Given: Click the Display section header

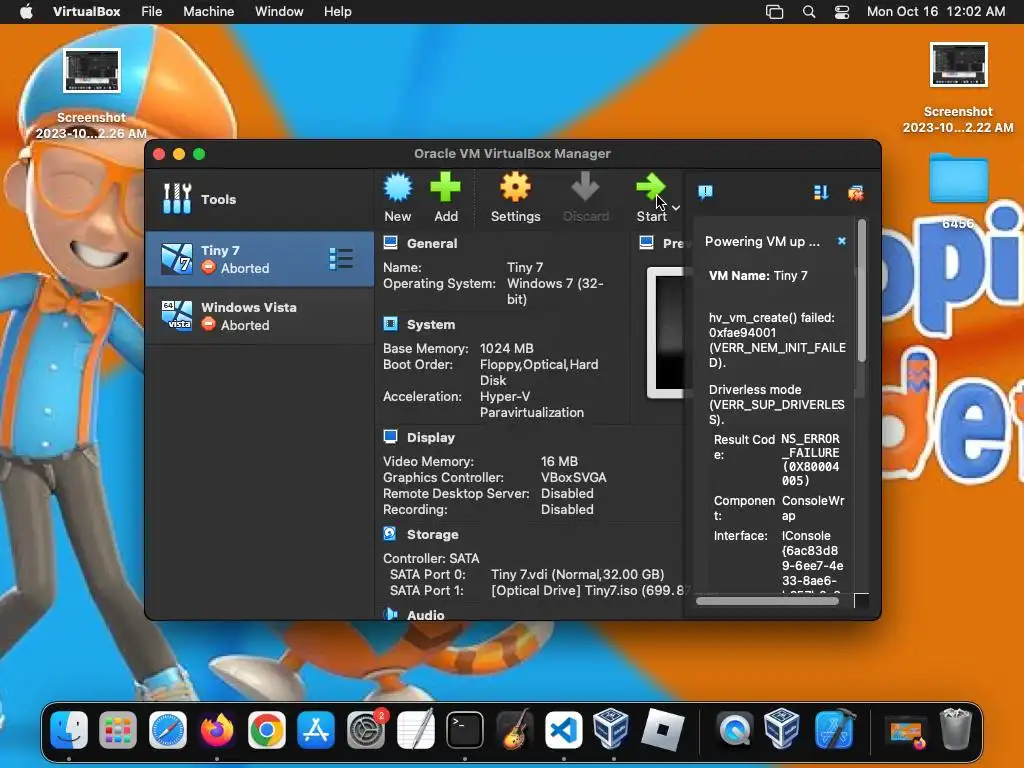Looking at the screenshot, I should pos(430,438).
